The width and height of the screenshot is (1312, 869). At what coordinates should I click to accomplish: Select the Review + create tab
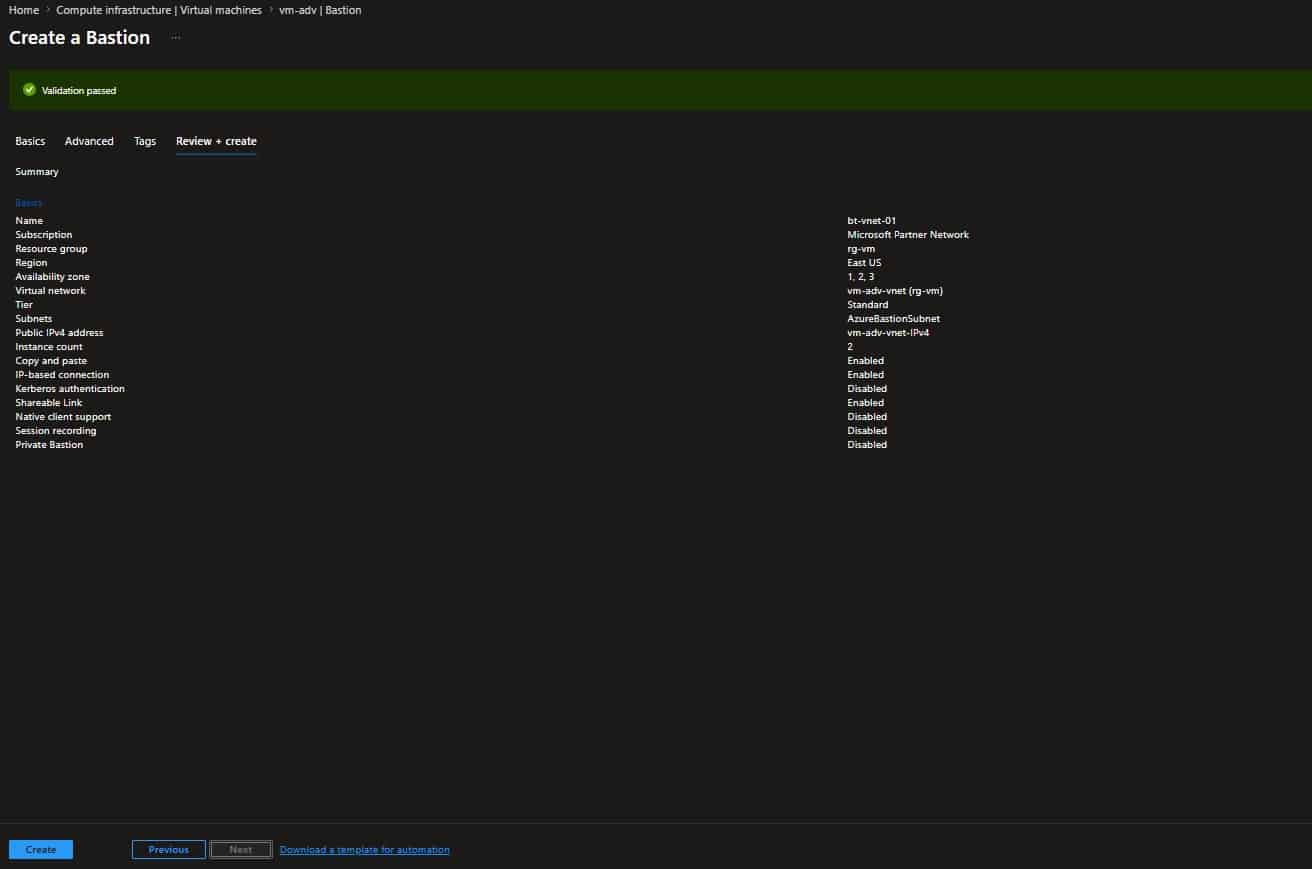pos(216,141)
